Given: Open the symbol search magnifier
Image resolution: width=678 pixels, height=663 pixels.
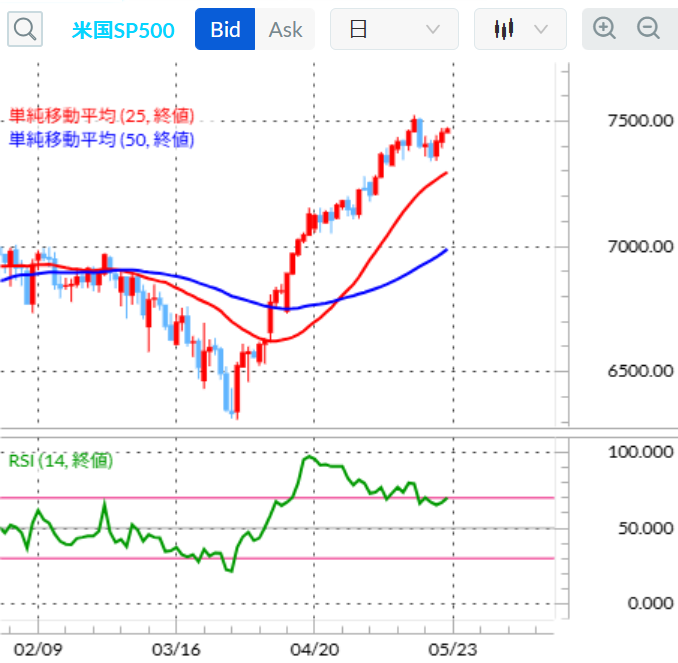Looking at the screenshot, I should [25, 29].
